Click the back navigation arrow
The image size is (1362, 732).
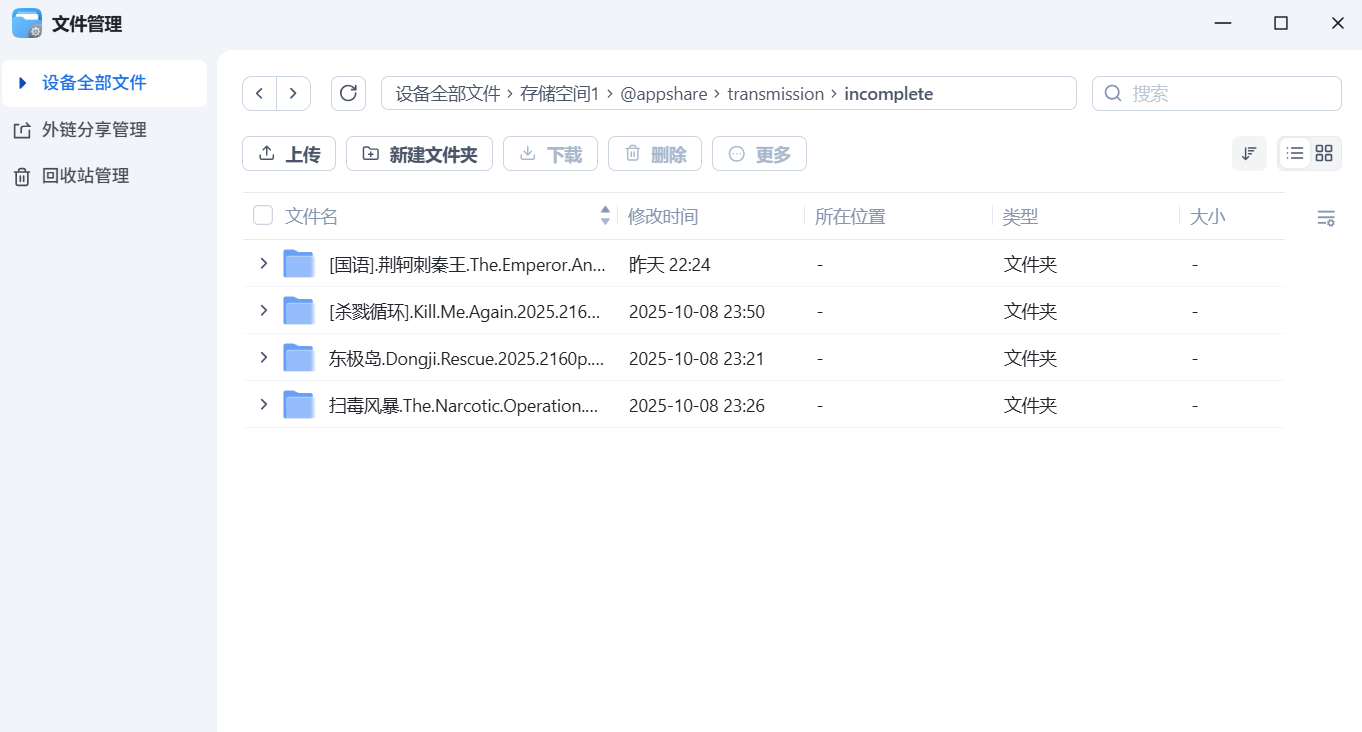pos(260,93)
